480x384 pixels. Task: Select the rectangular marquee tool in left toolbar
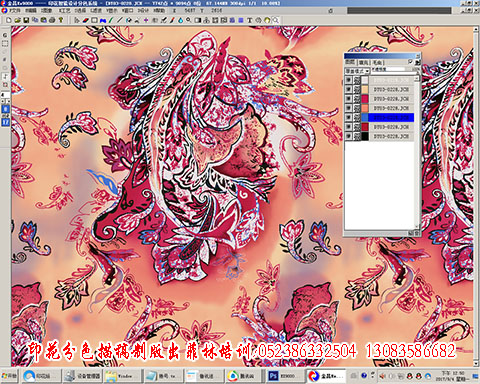5,43
